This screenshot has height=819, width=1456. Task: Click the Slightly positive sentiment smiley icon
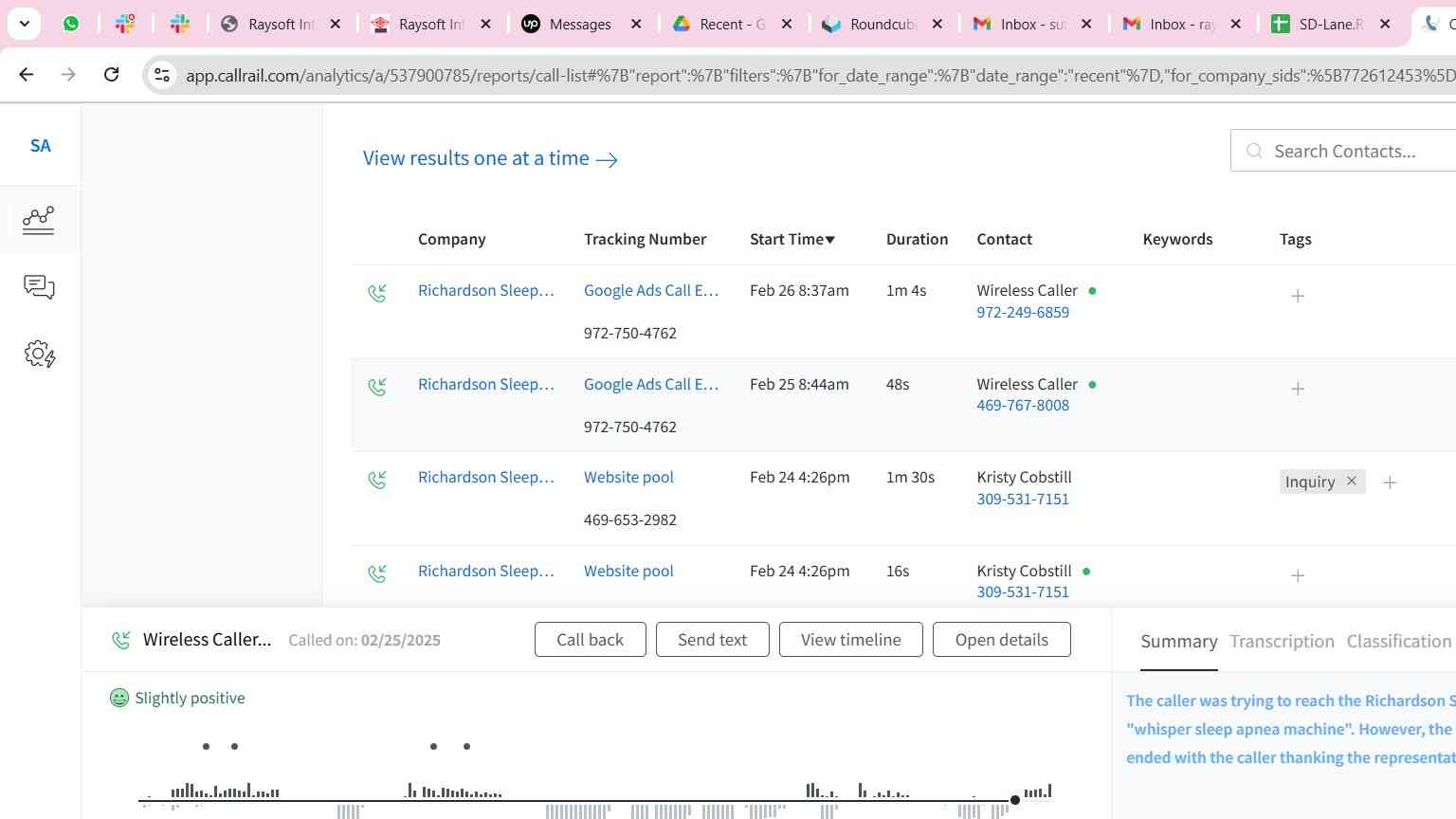point(119,698)
